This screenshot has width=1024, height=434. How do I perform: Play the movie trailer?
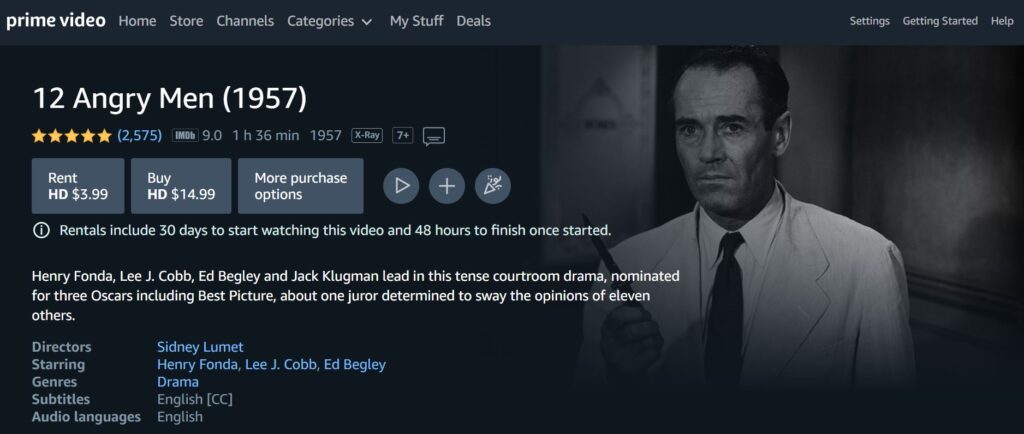[401, 185]
